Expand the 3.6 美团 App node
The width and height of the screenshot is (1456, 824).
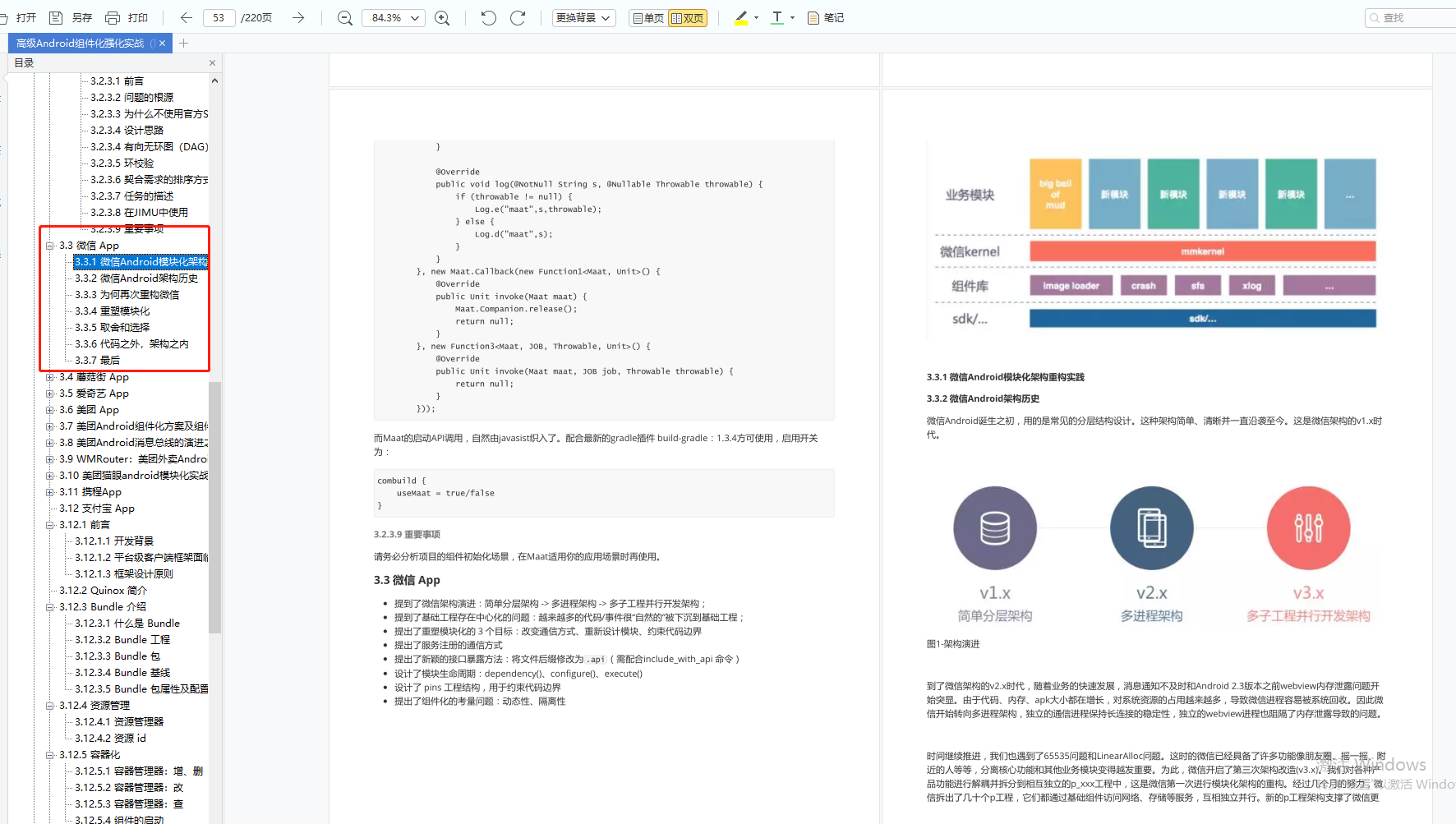(50, 410)
